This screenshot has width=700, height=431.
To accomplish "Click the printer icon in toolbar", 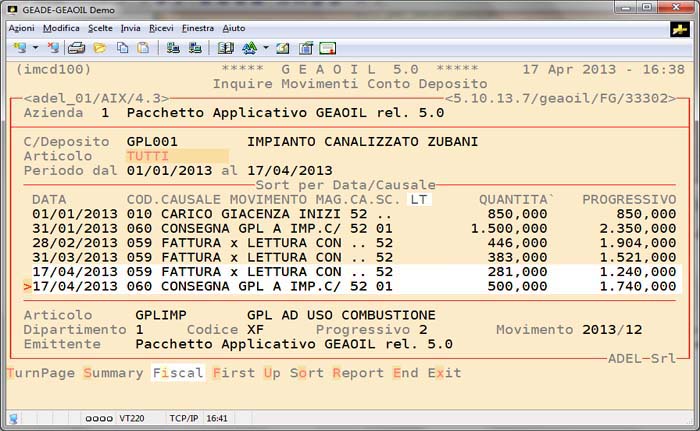I will [76, 47].
